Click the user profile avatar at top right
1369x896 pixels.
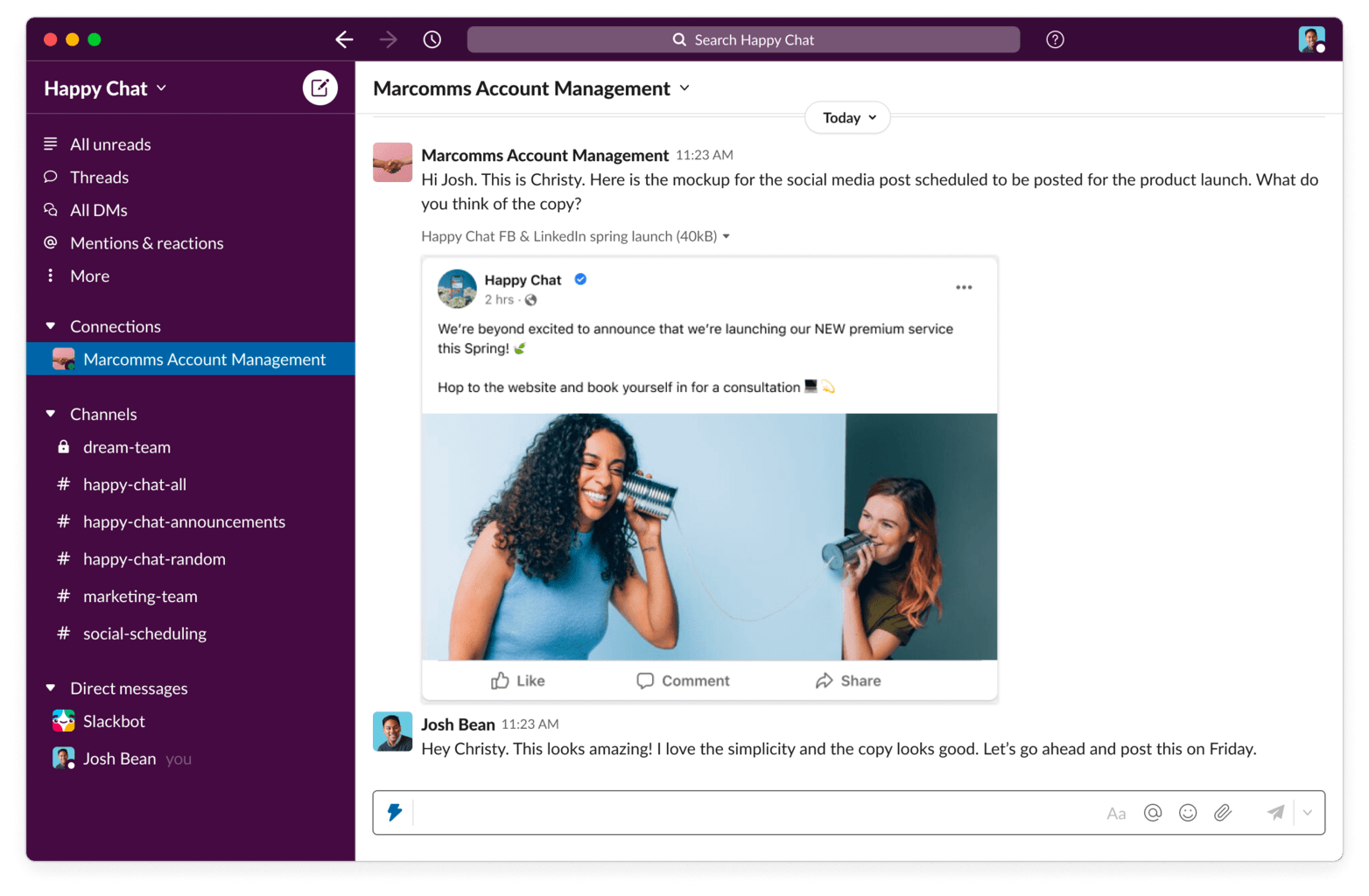[1311, 39]
